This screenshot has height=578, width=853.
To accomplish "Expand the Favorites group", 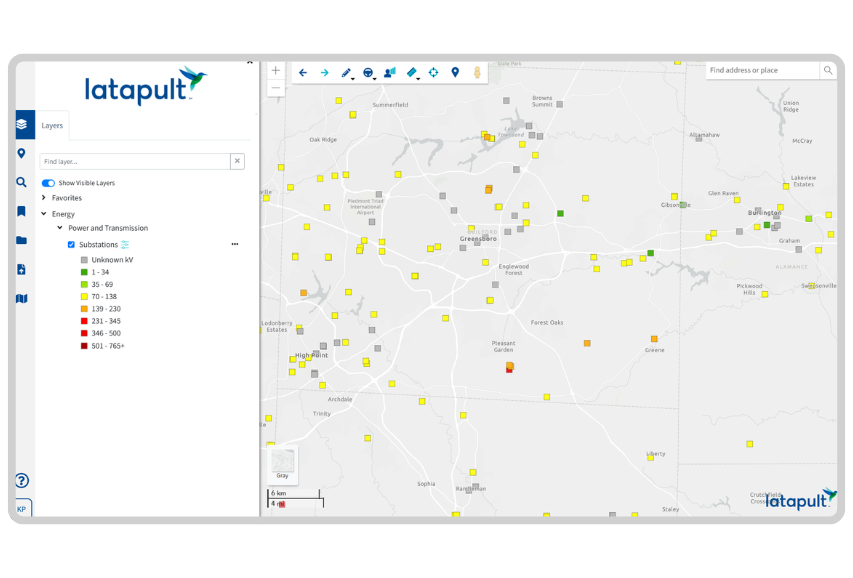I will (x=44, y=198).
